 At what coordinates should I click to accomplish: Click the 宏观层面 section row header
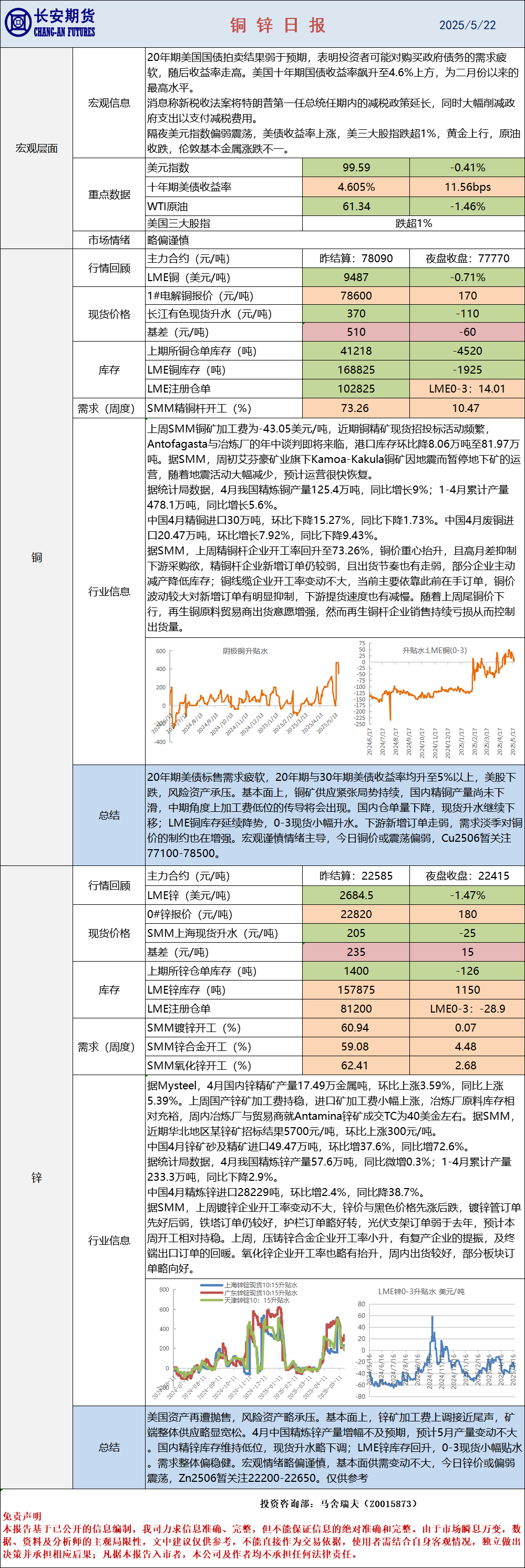pos(37,148)
